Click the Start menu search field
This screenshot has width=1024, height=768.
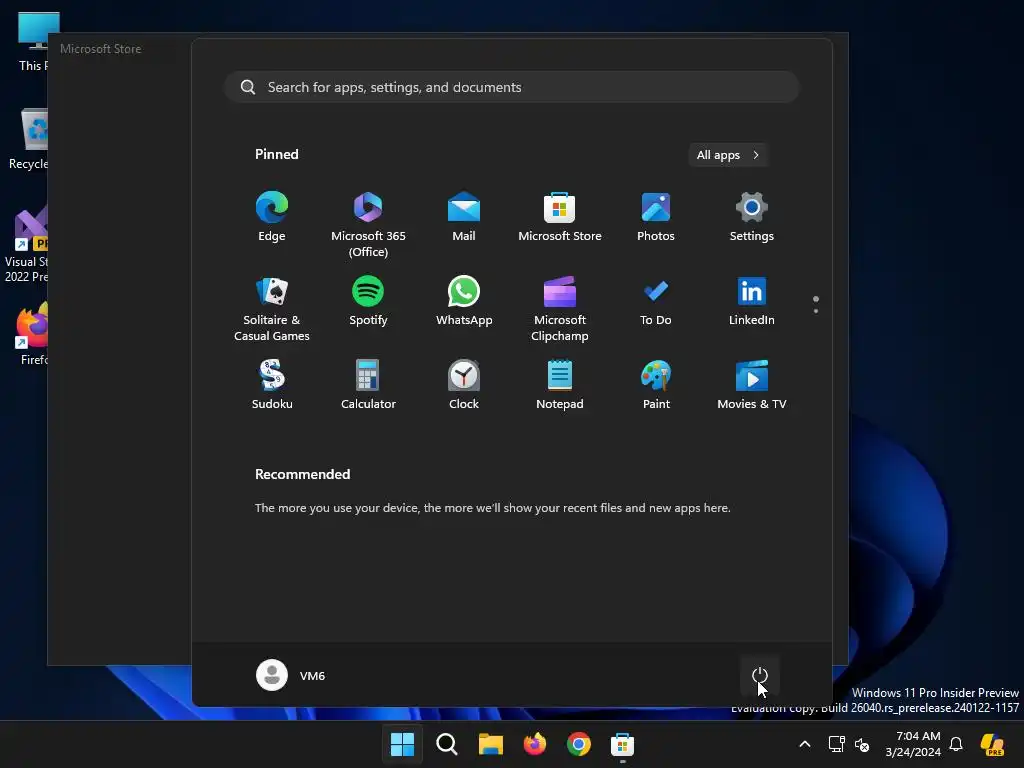click(512, 87)
